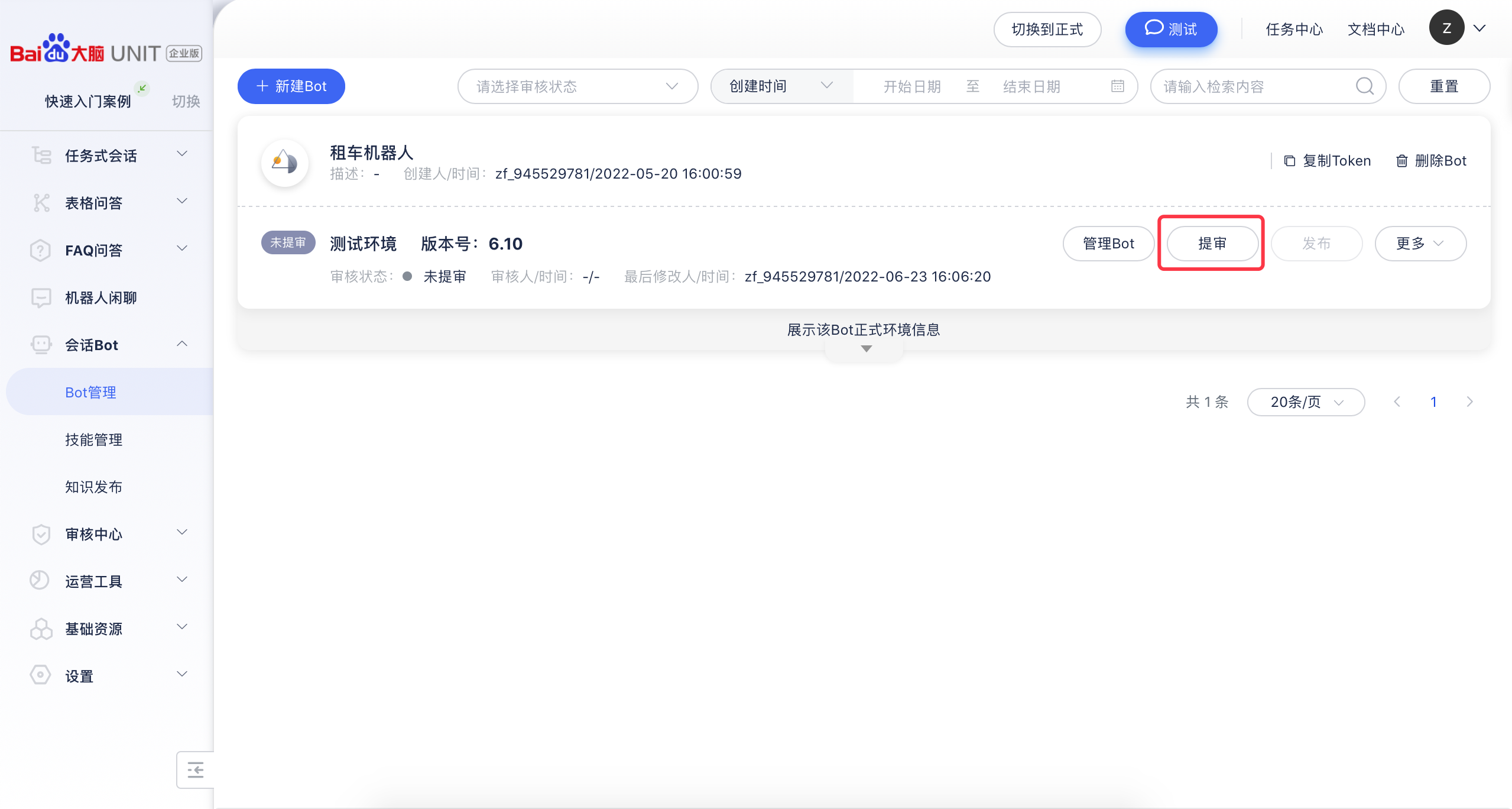Click the 结束日期 field
Image resolution: width=1512 pixels, height=809 pixels.
point(1031,86)
